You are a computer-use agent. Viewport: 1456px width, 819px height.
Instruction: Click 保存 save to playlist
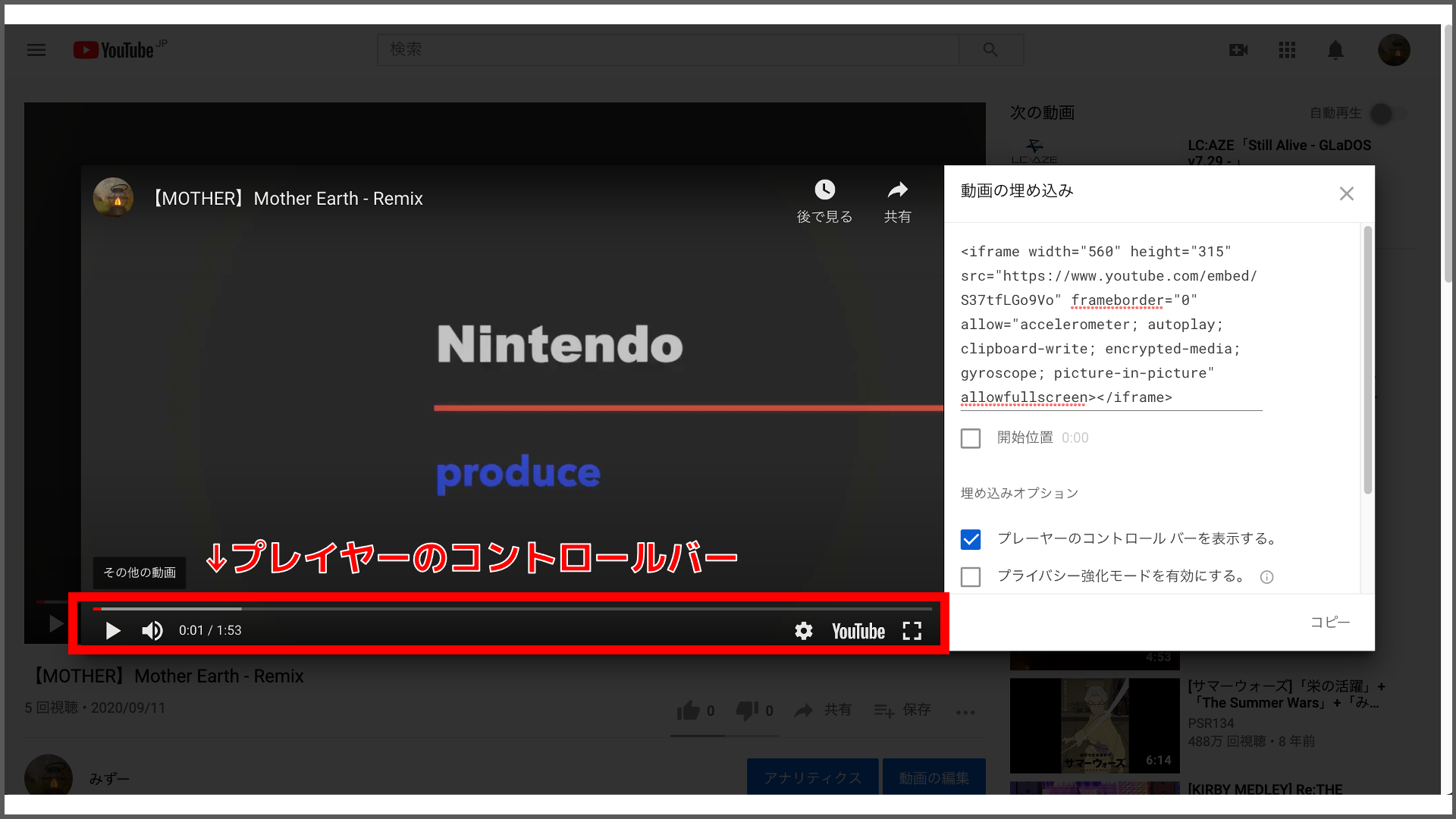[x=902, y=711]
